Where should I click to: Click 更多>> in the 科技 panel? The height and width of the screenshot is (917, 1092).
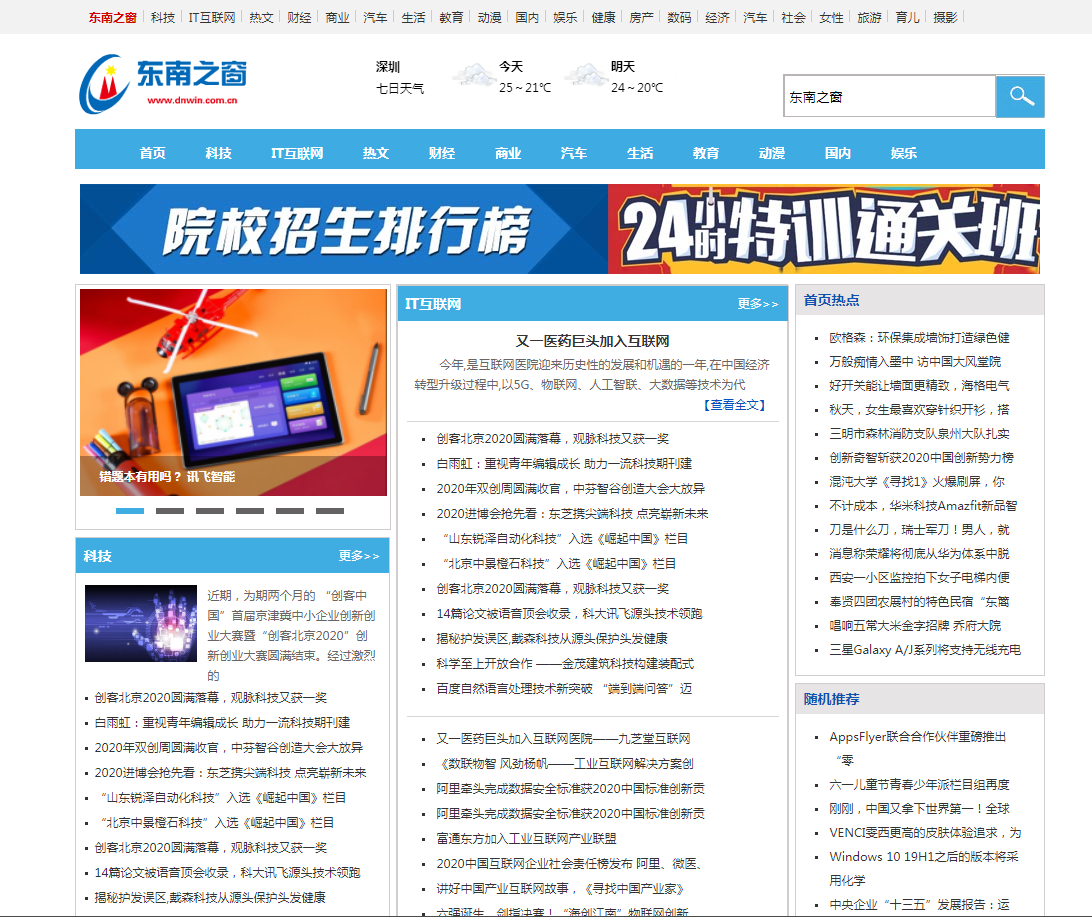(359, 556)
